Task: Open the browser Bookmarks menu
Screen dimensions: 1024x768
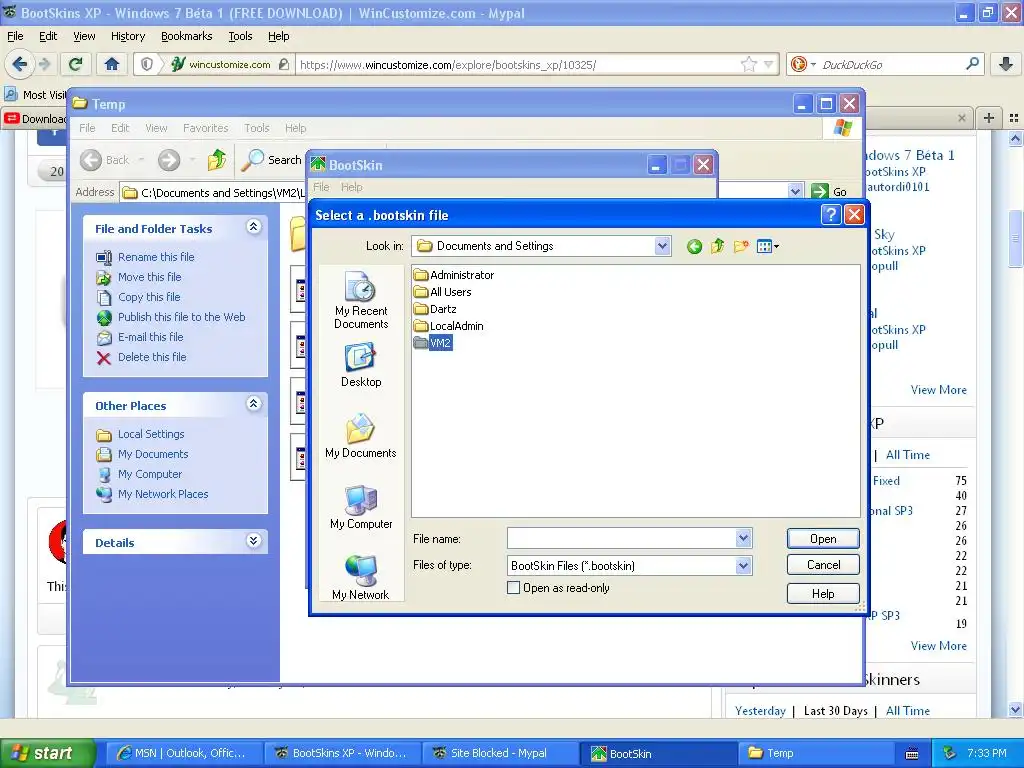Action: (x=187, y=36)
